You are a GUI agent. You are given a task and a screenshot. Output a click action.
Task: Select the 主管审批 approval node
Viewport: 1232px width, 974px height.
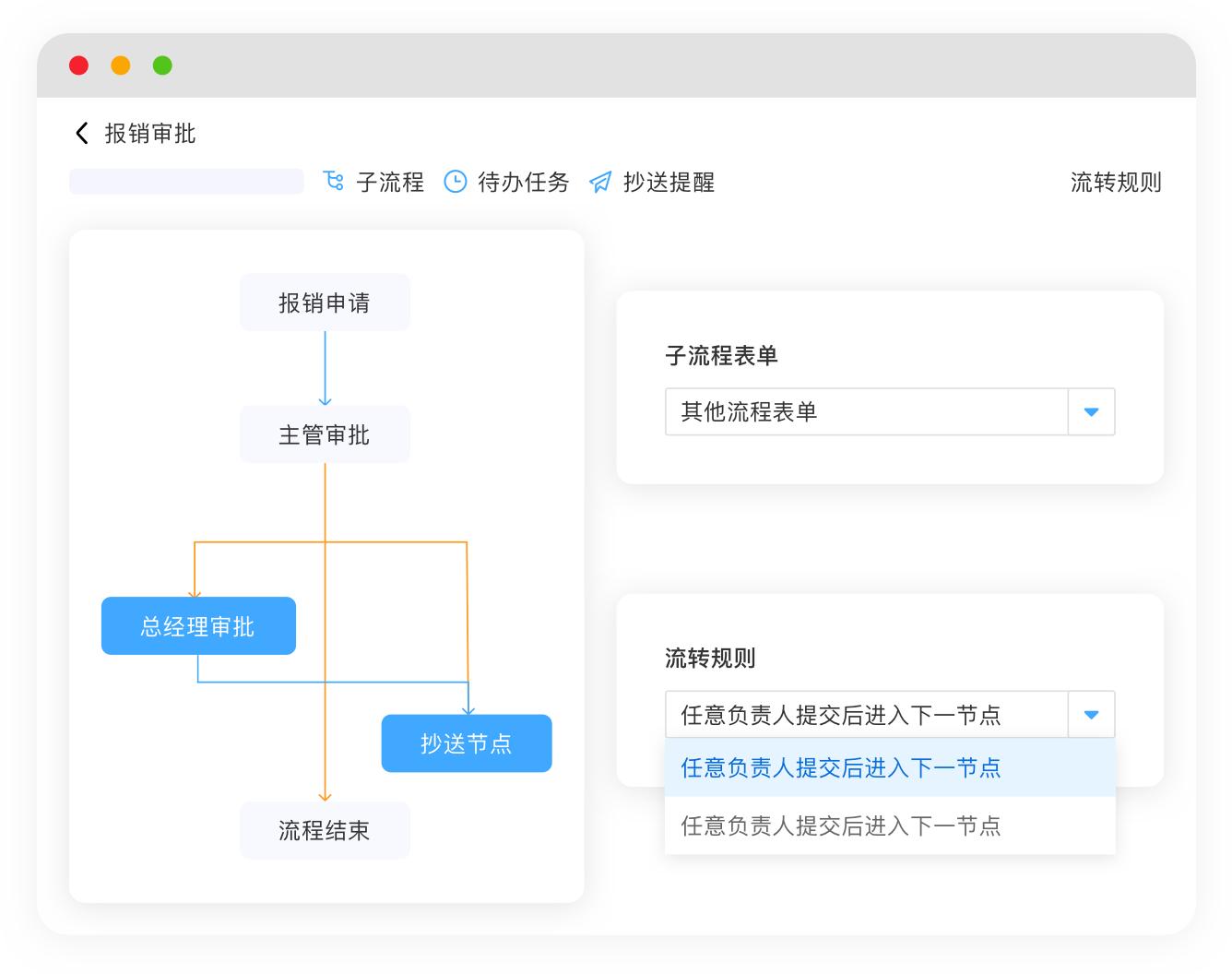pyautogui.click(x=325, y=434)
